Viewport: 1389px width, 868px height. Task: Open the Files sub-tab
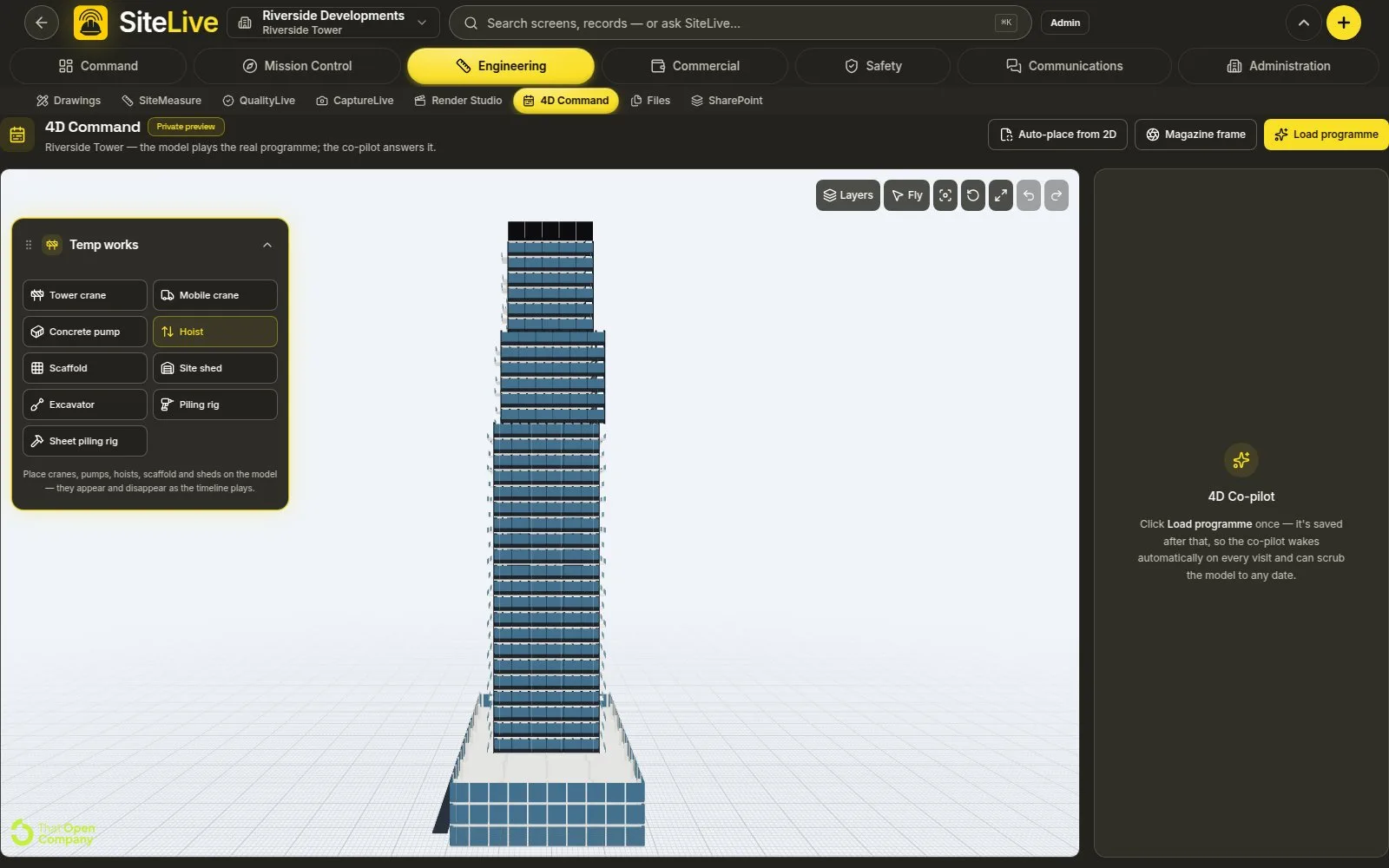[x=650, y=101]
